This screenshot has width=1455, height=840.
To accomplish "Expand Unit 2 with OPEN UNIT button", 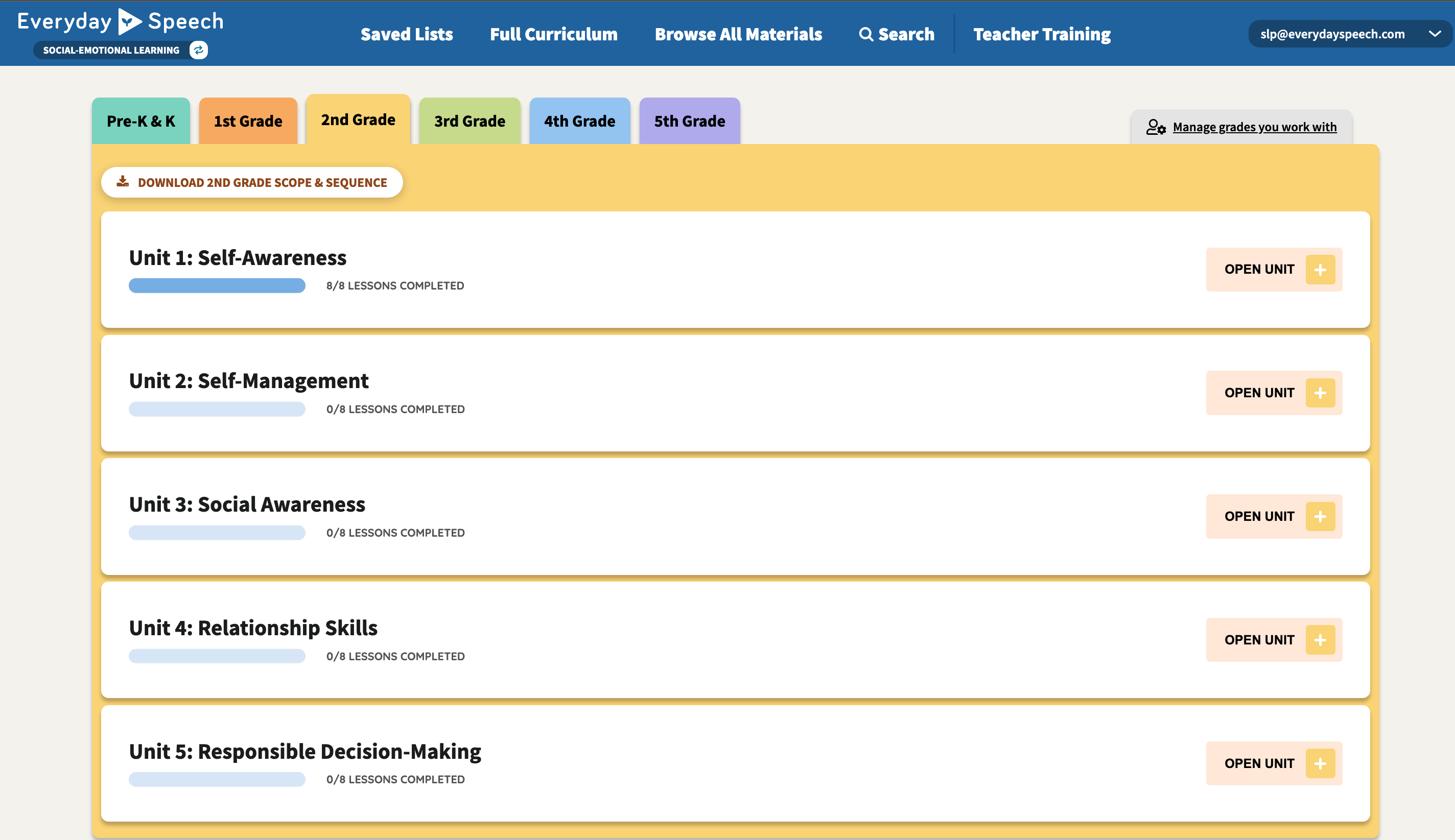I will (x=1274, y=393).
